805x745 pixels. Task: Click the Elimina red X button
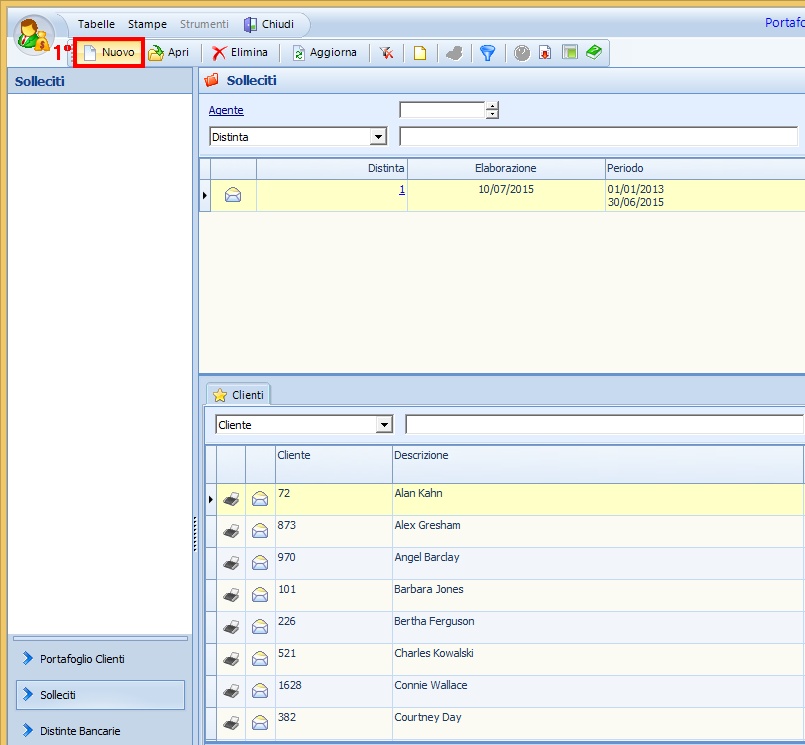click(x=240, y=53)
